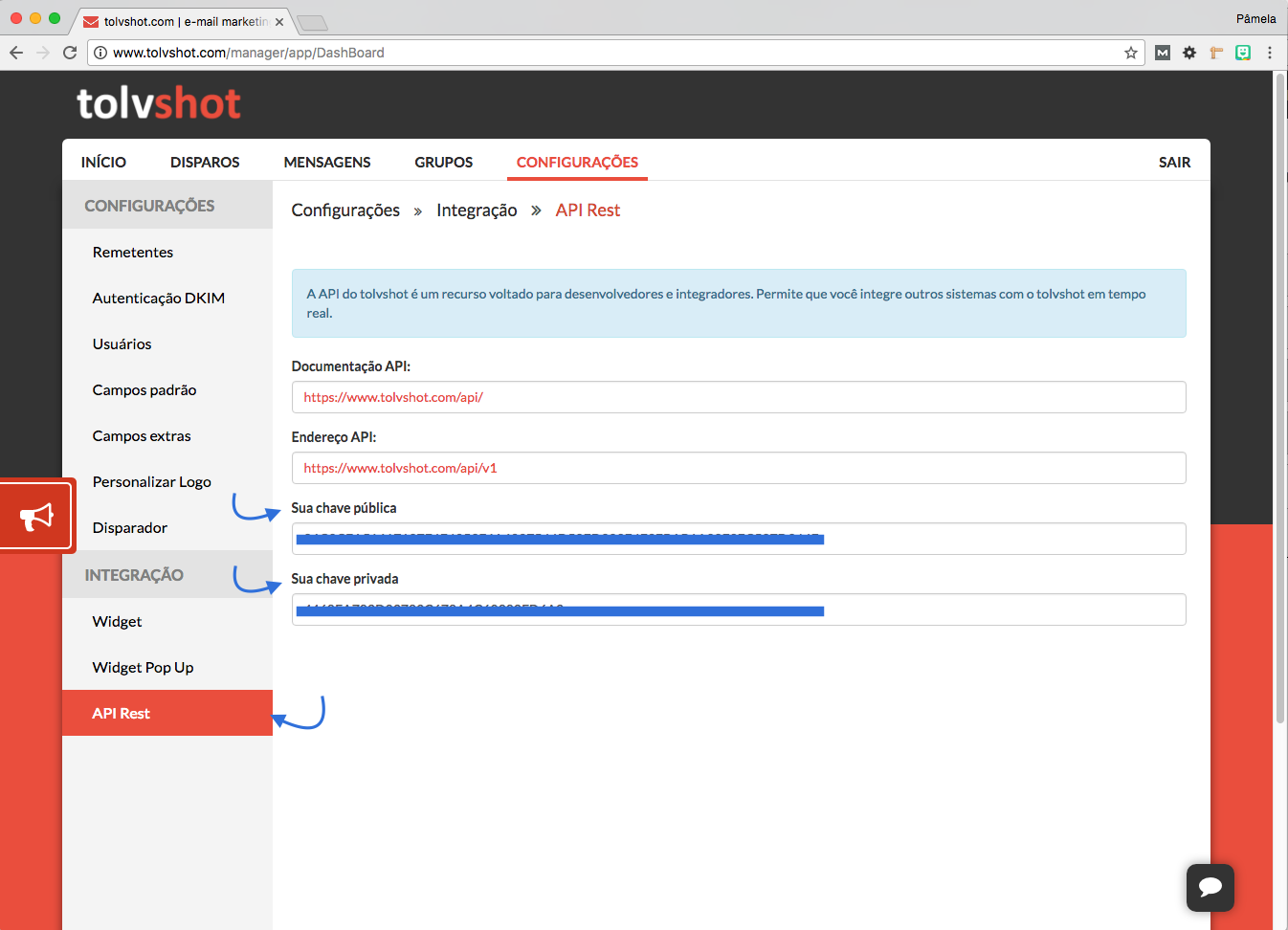Click the Endereço API field
The image size is (1288, 930).
pyautogui.click(x=739, y=468)
